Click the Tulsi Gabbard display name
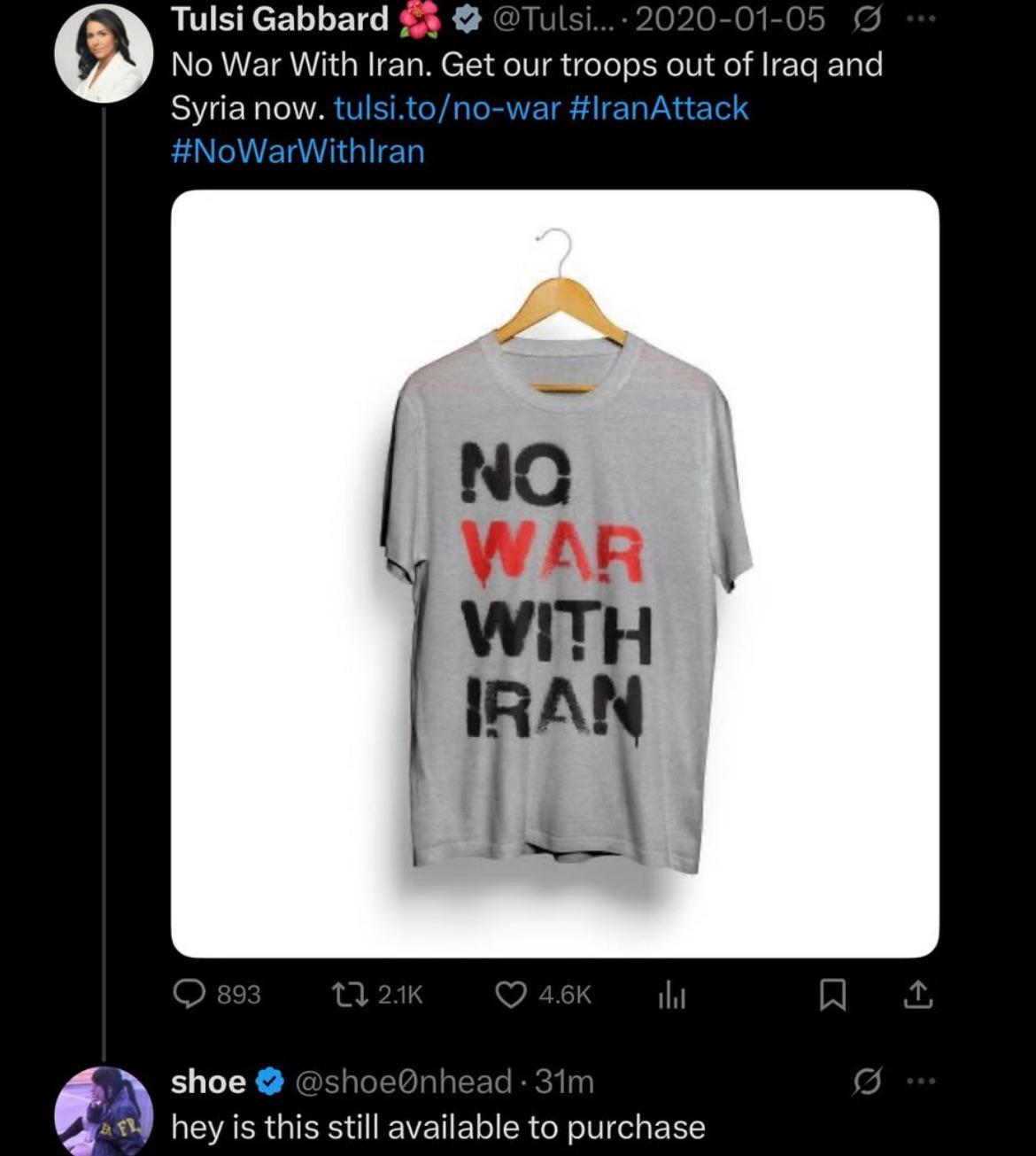This screenshot has width=1036, height=1156. pyautogui.click(x=280, y=19)
